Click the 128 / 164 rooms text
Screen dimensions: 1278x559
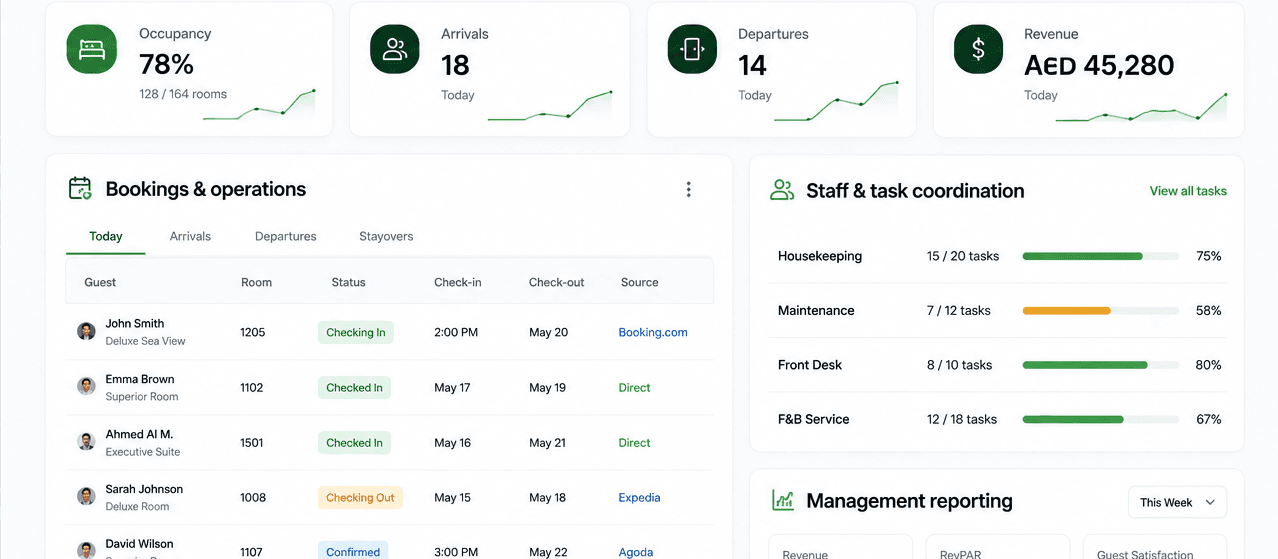coord(183,94)
